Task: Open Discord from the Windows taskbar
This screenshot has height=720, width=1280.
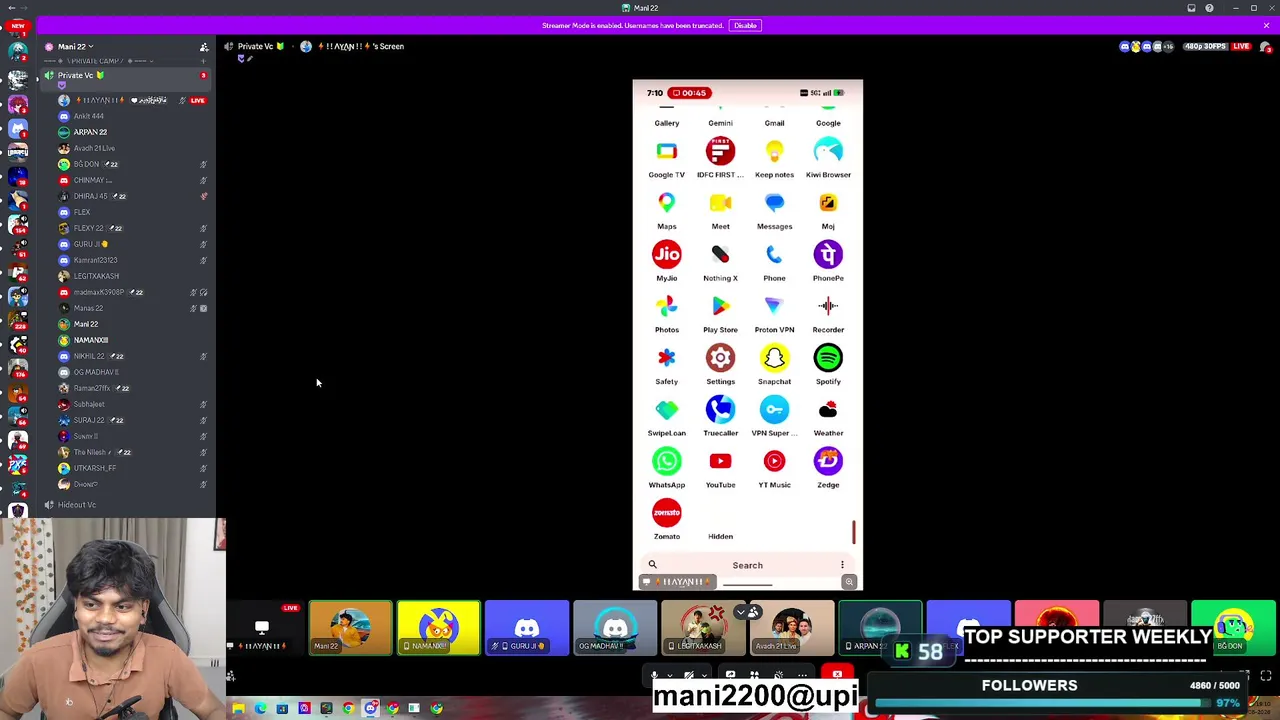Action: tap(370, 708)
